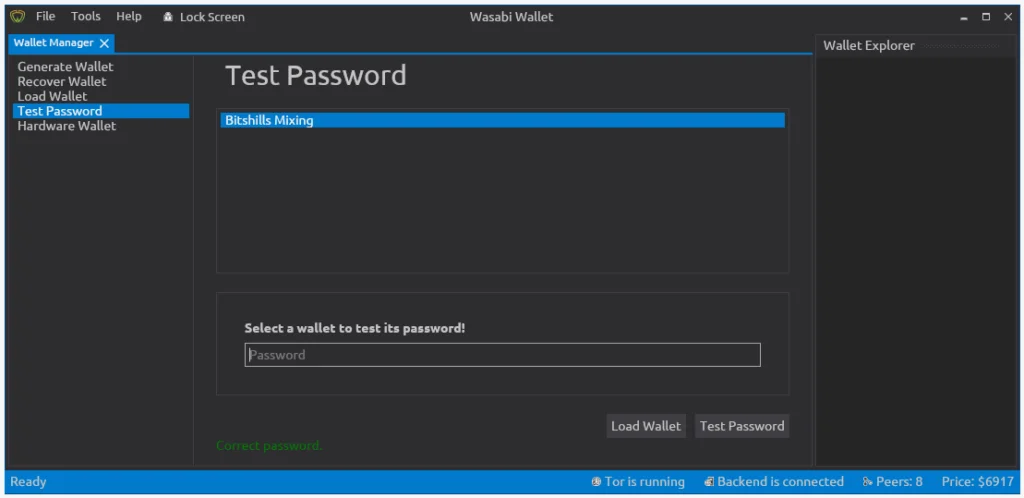Open the Tools menu
Viewport: 1024px width, 498px height.
[x=86, y=16]
